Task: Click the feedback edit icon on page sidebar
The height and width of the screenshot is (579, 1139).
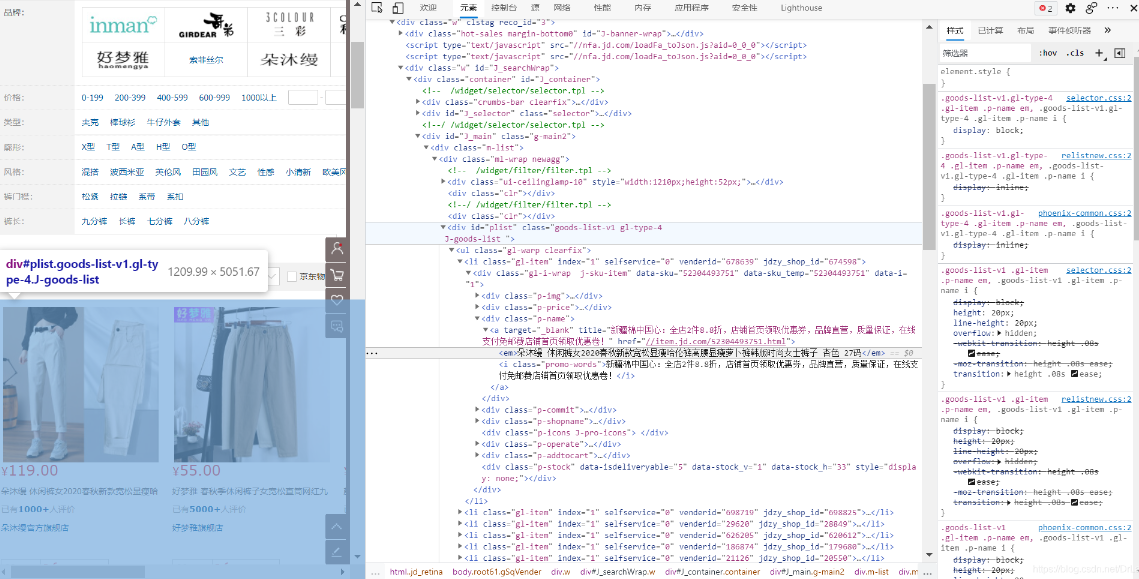Action: [x=336, y=552]
